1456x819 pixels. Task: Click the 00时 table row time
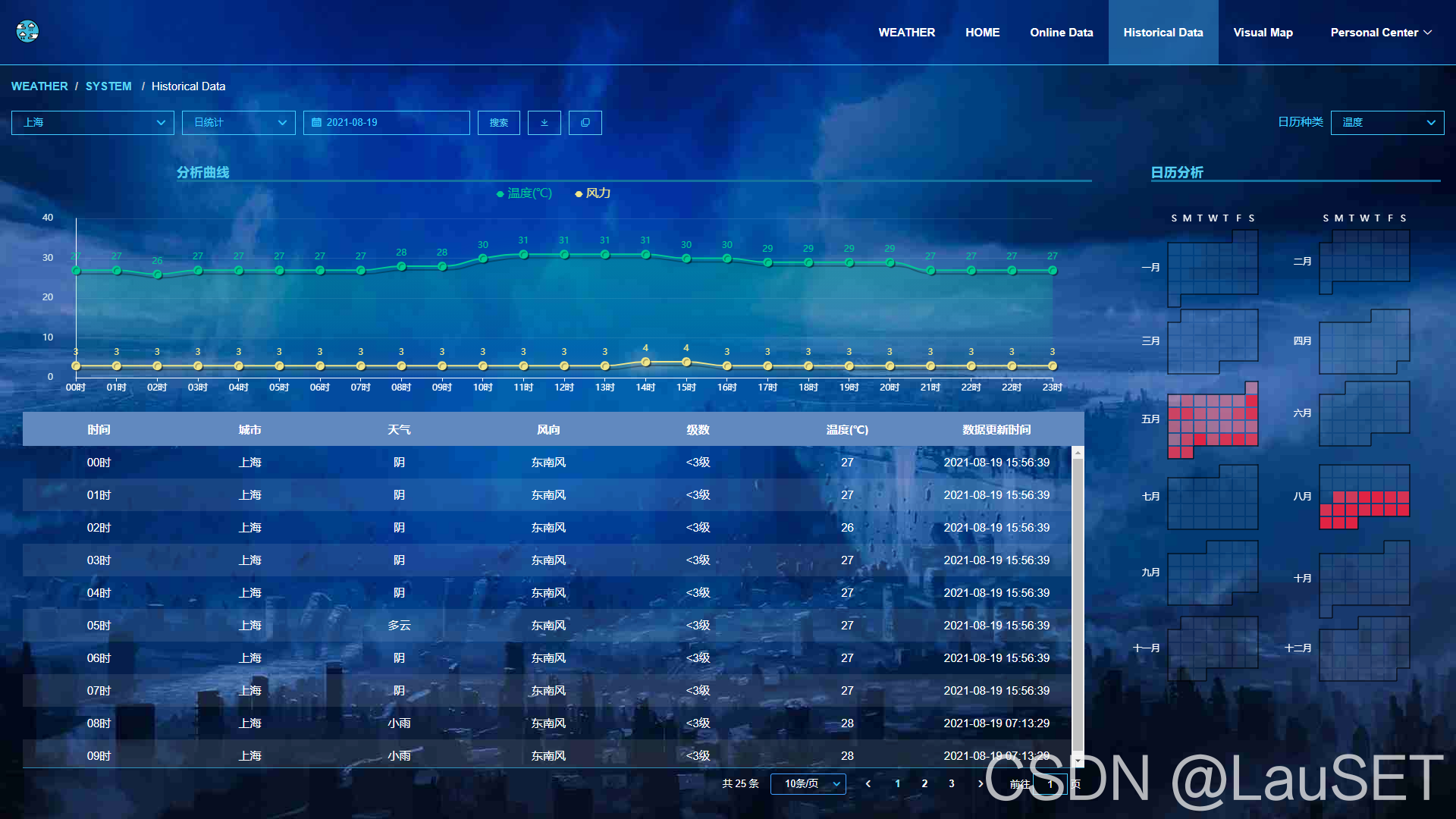point(99,463)
